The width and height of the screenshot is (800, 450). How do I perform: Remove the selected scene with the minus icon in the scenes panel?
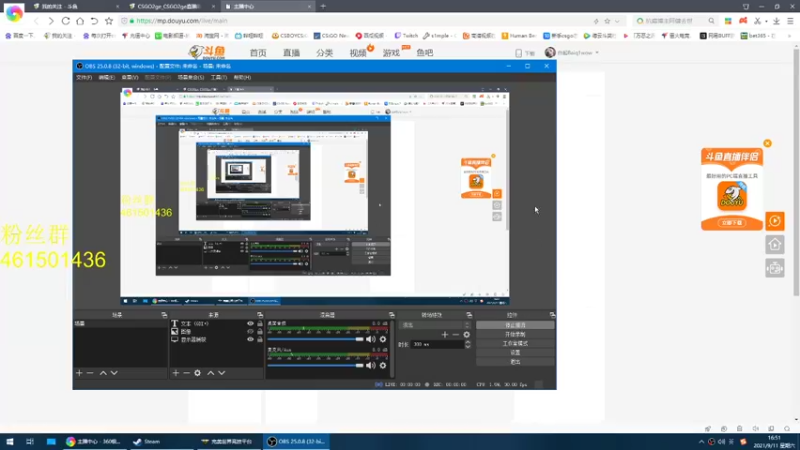point(90,373)
